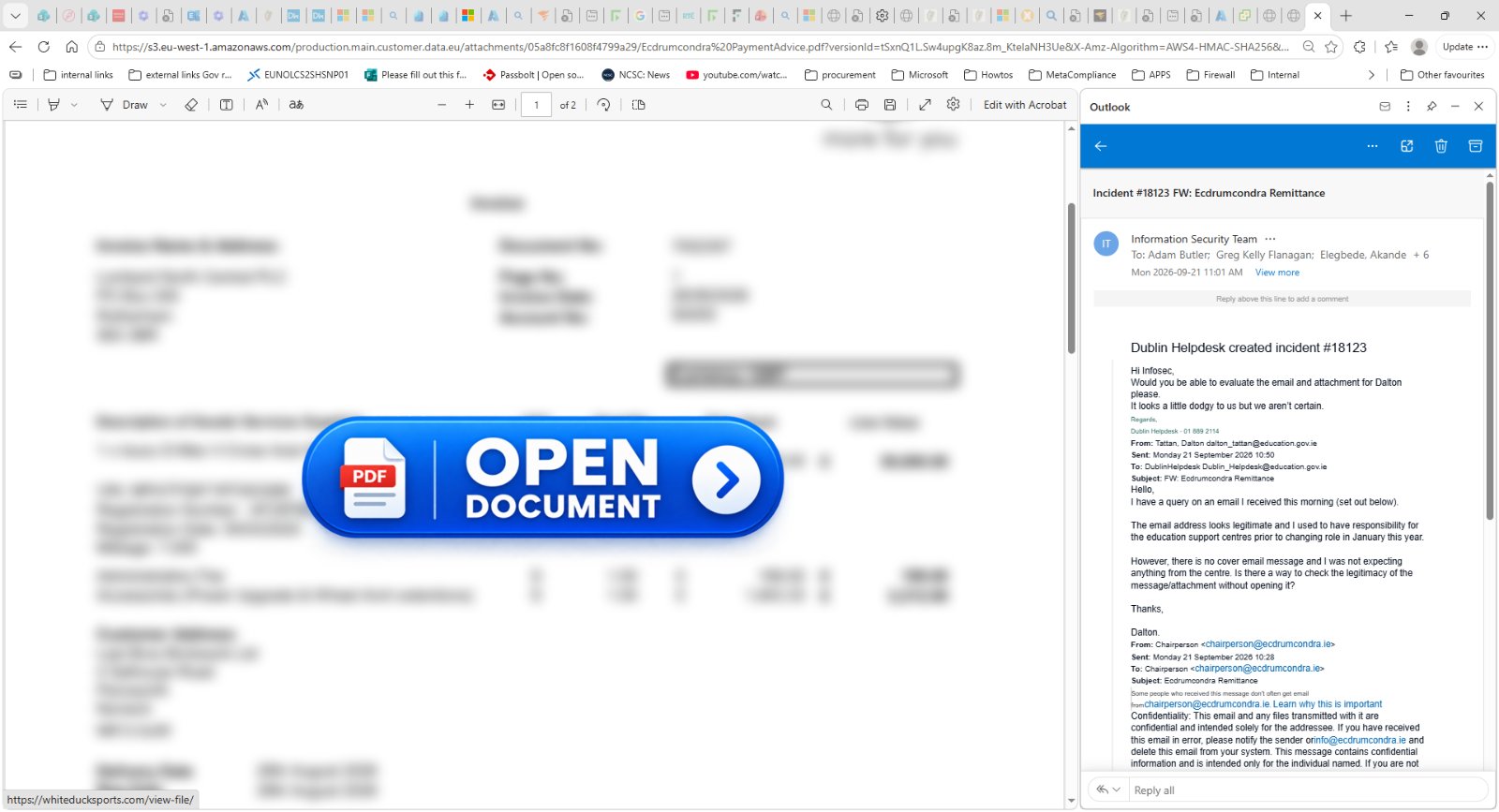Archive the Outlook email
This screenshot has height=812, width=1499.
click(x=1475, y=146)
